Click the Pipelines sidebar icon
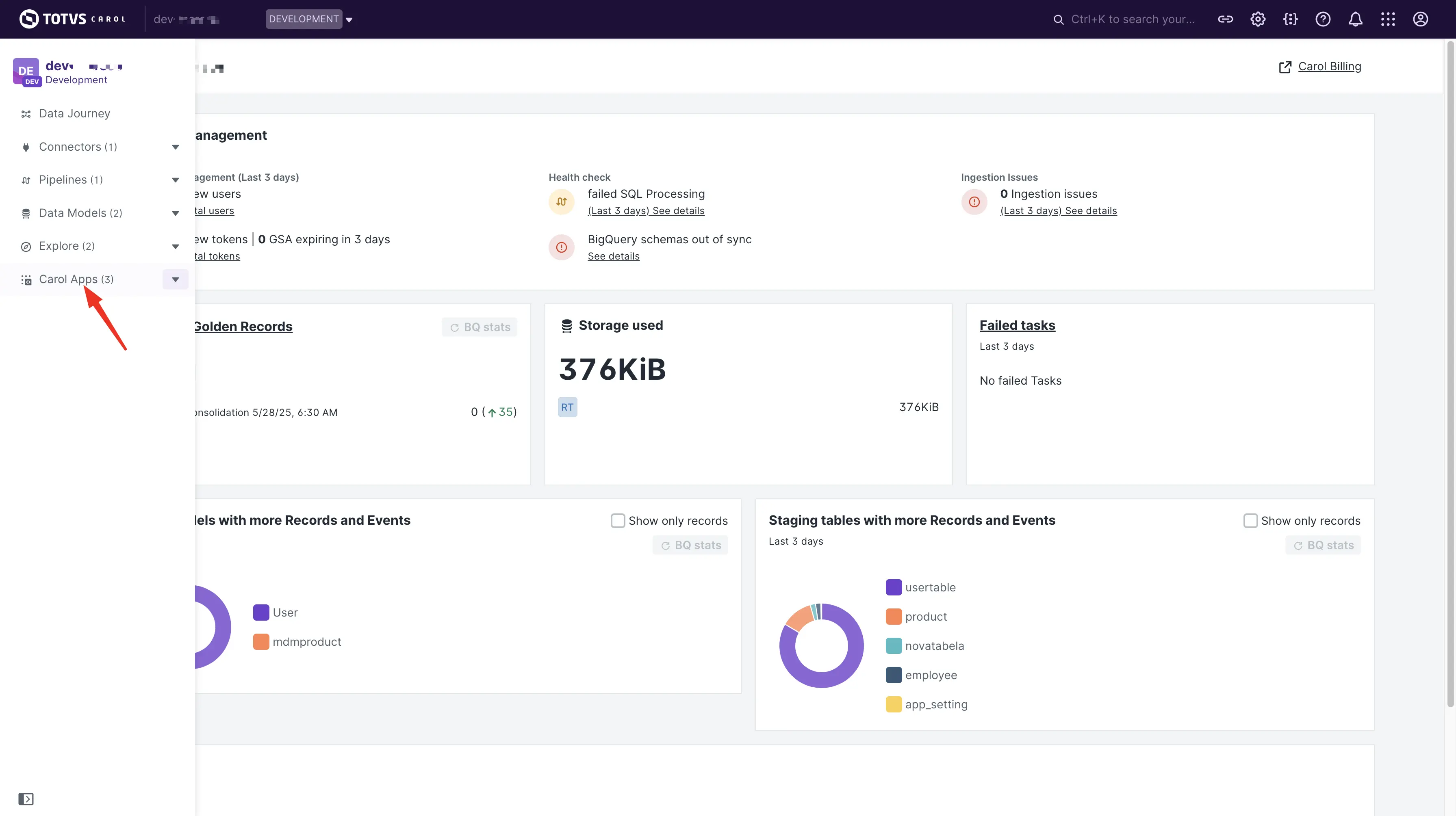 (x=26, y=180)
